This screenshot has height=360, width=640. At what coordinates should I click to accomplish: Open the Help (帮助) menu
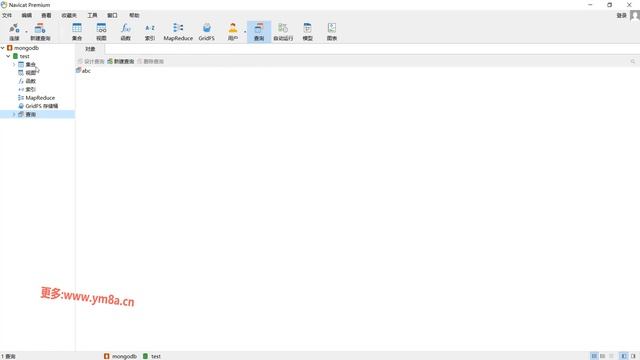point(134,15)
